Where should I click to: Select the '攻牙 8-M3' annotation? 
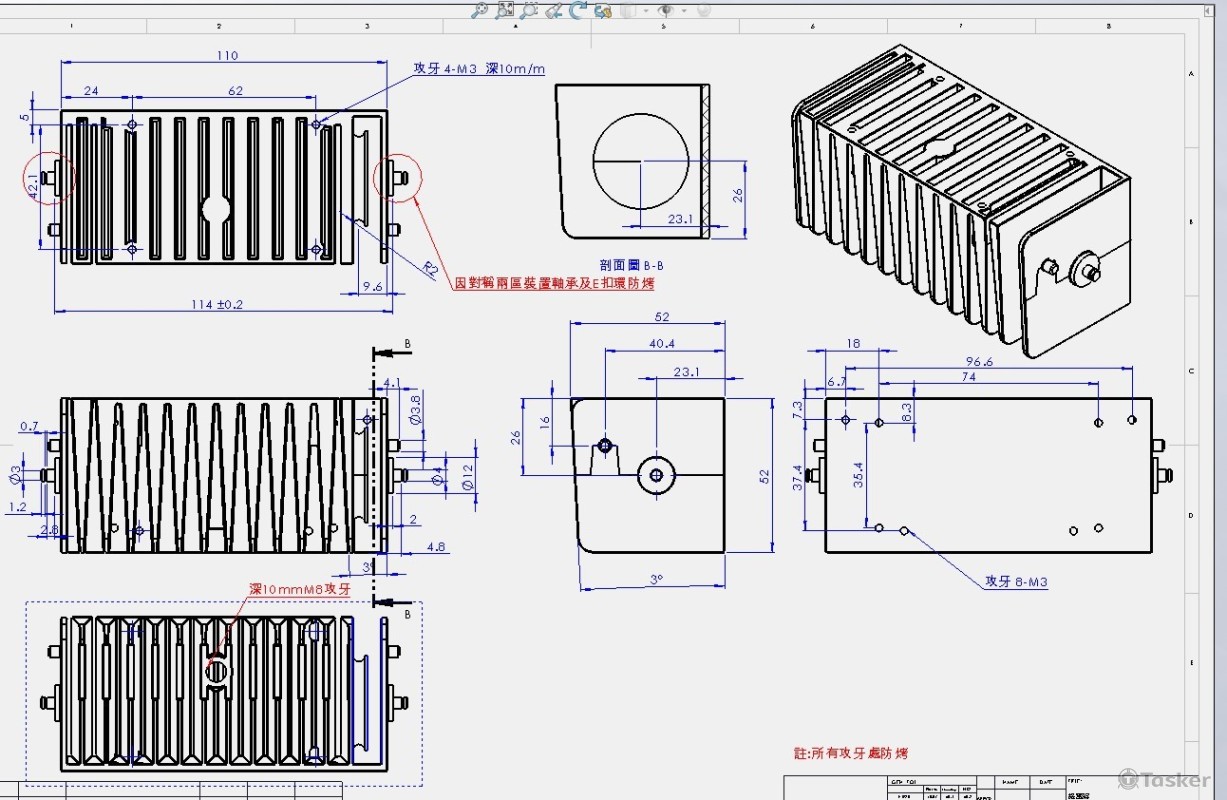(x=1016, y=581)
